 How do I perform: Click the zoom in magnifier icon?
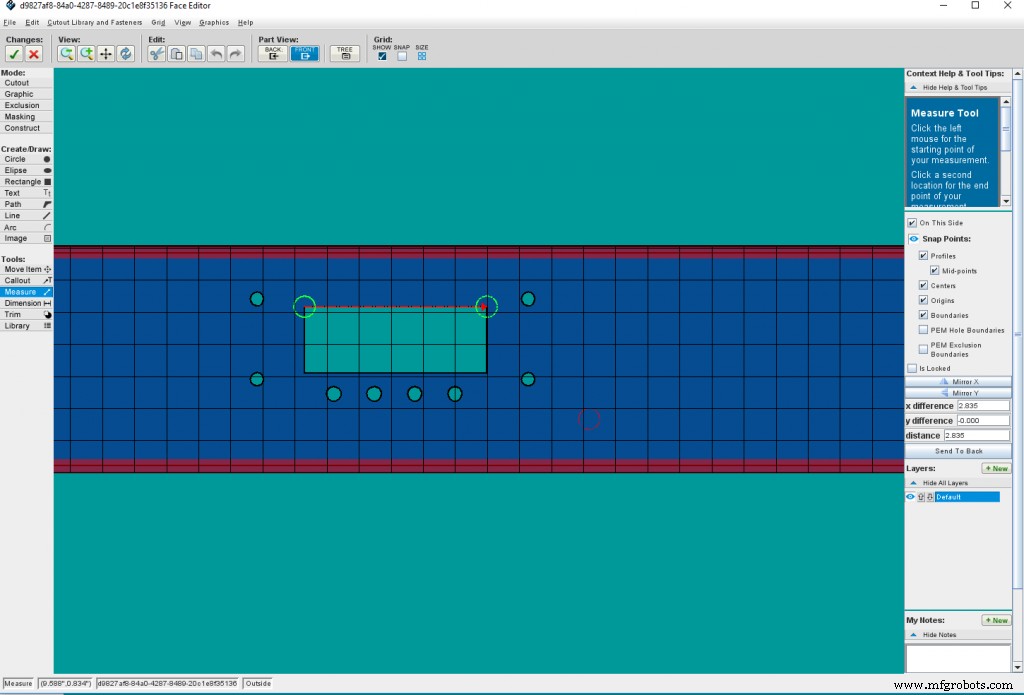click(86, 54)
